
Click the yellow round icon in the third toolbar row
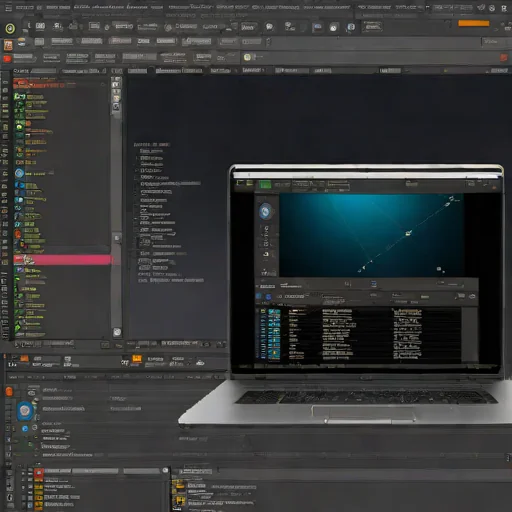click(x=247, y=57)
